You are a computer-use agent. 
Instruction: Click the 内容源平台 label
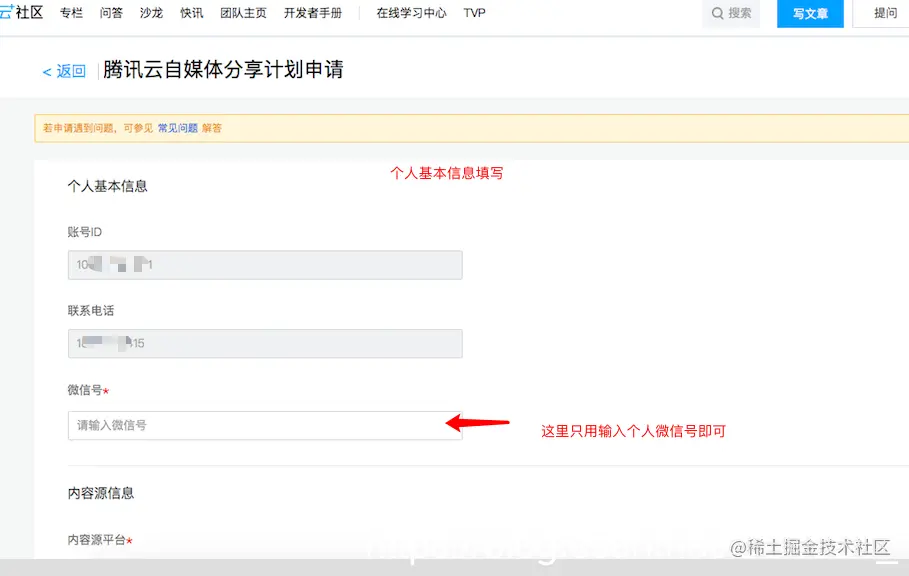tap(97, 540)
